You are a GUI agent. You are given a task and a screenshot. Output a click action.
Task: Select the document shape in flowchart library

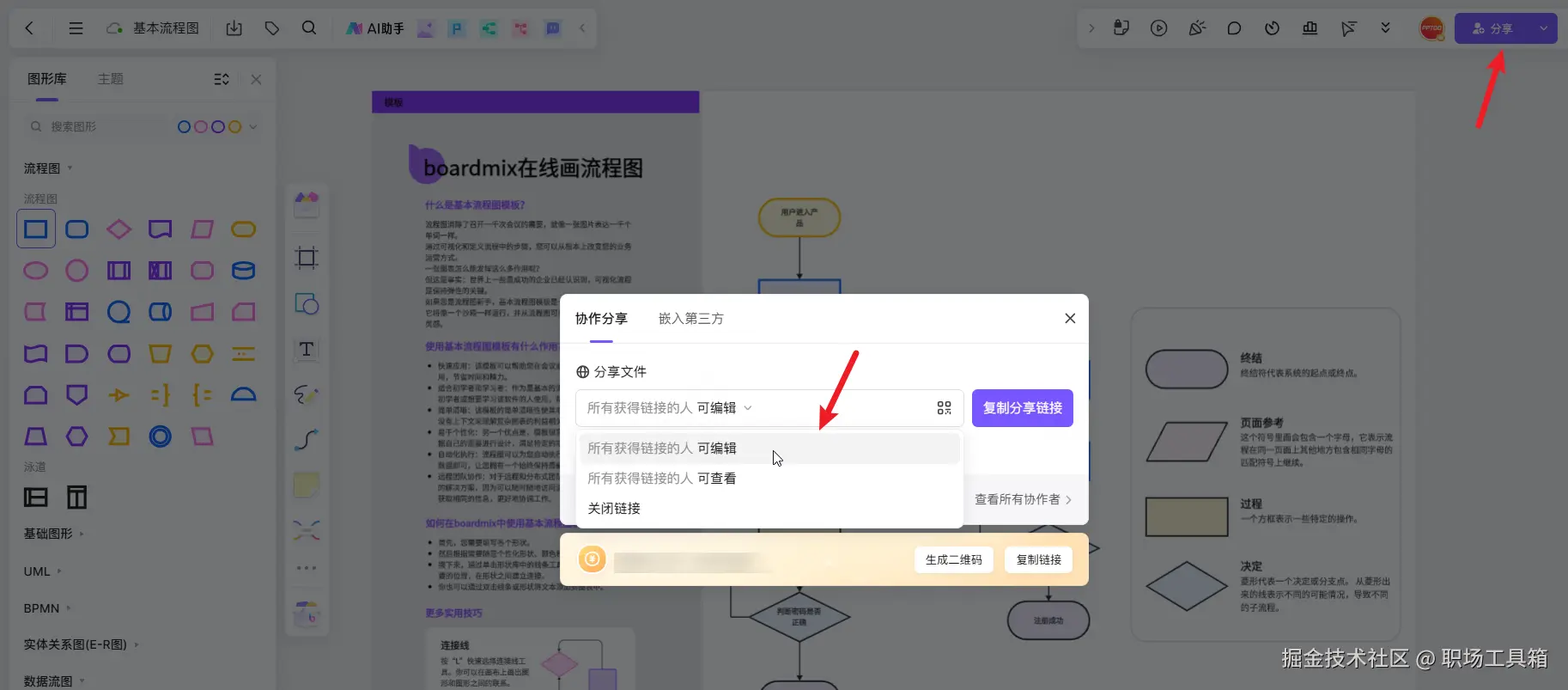pyautogui.click(x=160, y=229)
